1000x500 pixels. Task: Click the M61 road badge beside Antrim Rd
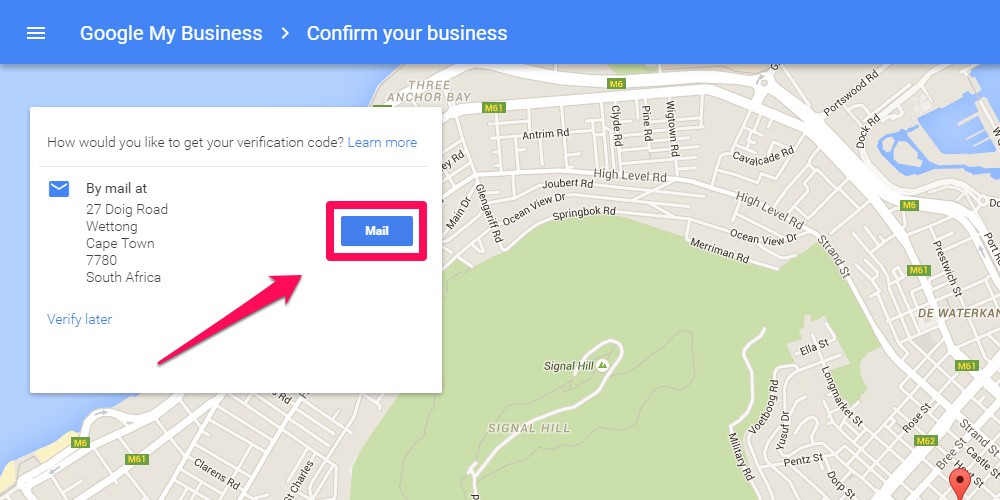(494, 108)
